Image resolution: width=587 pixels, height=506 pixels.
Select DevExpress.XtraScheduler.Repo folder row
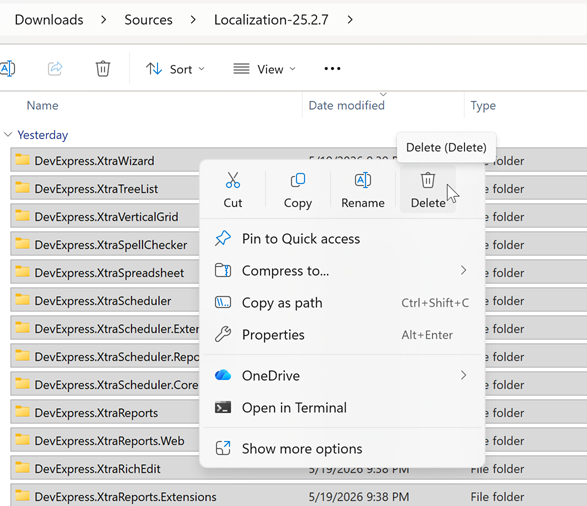(x=105, y=357)
